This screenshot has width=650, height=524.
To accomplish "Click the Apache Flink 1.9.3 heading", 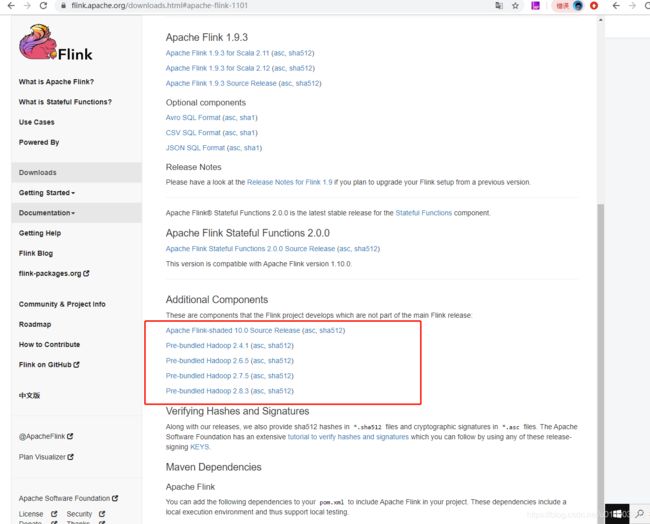I will pyautogui.click(x=207, y=37).
